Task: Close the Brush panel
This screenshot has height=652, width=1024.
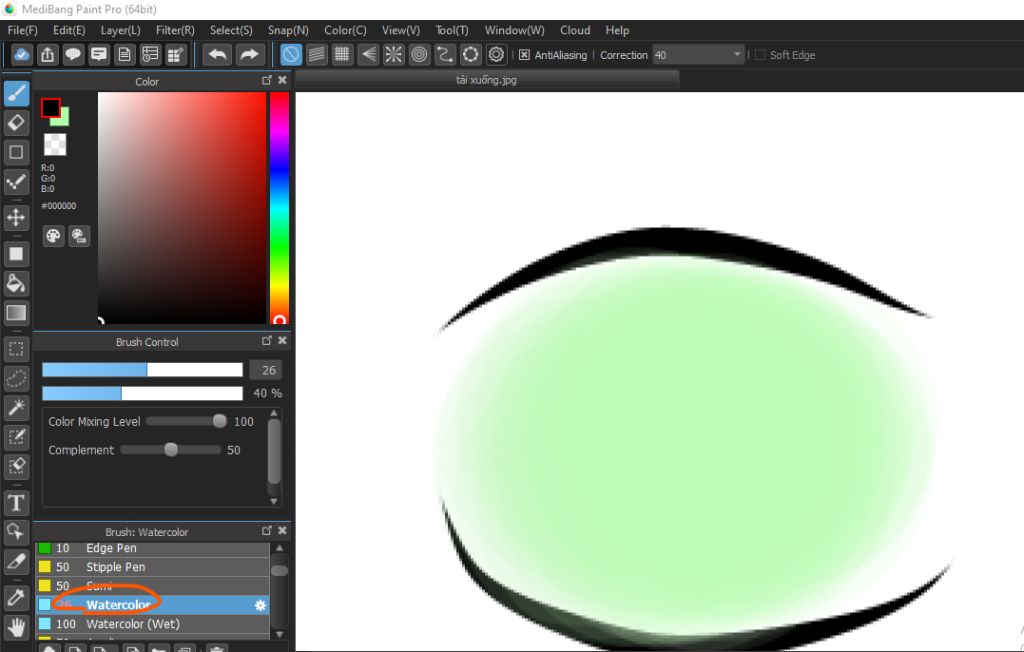Action: pyautogui.click(x=282, y=530)
